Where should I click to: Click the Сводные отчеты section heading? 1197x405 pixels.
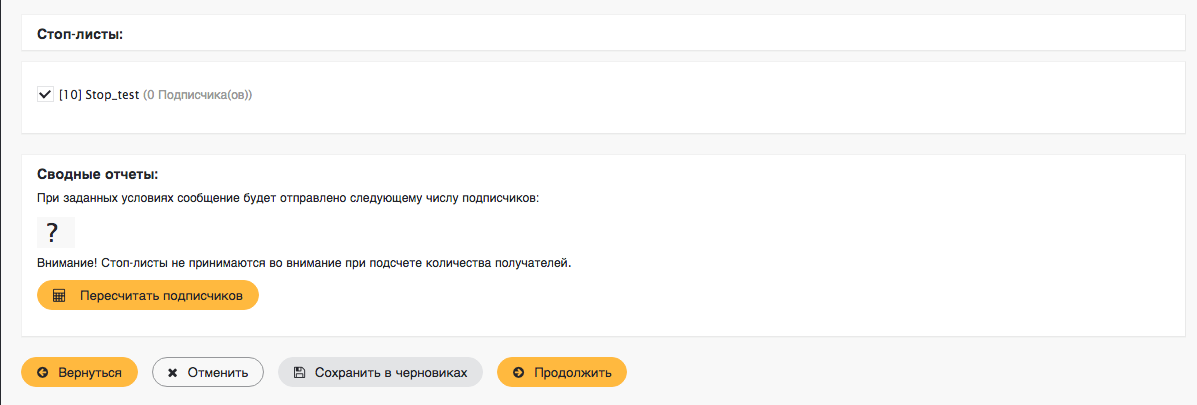point(97,174)
